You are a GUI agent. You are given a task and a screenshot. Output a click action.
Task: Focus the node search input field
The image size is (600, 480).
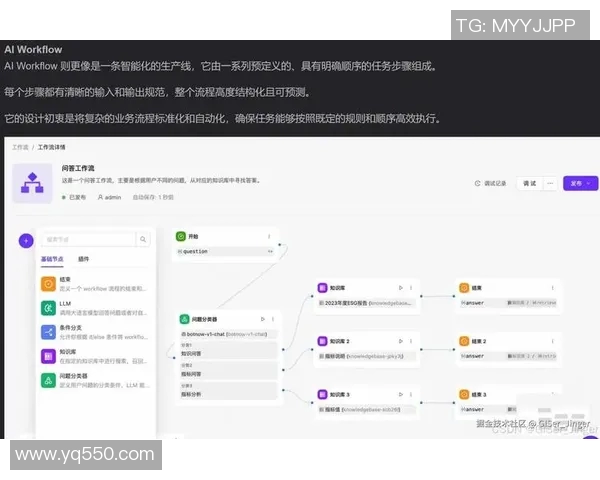click(x=89, y=239)
